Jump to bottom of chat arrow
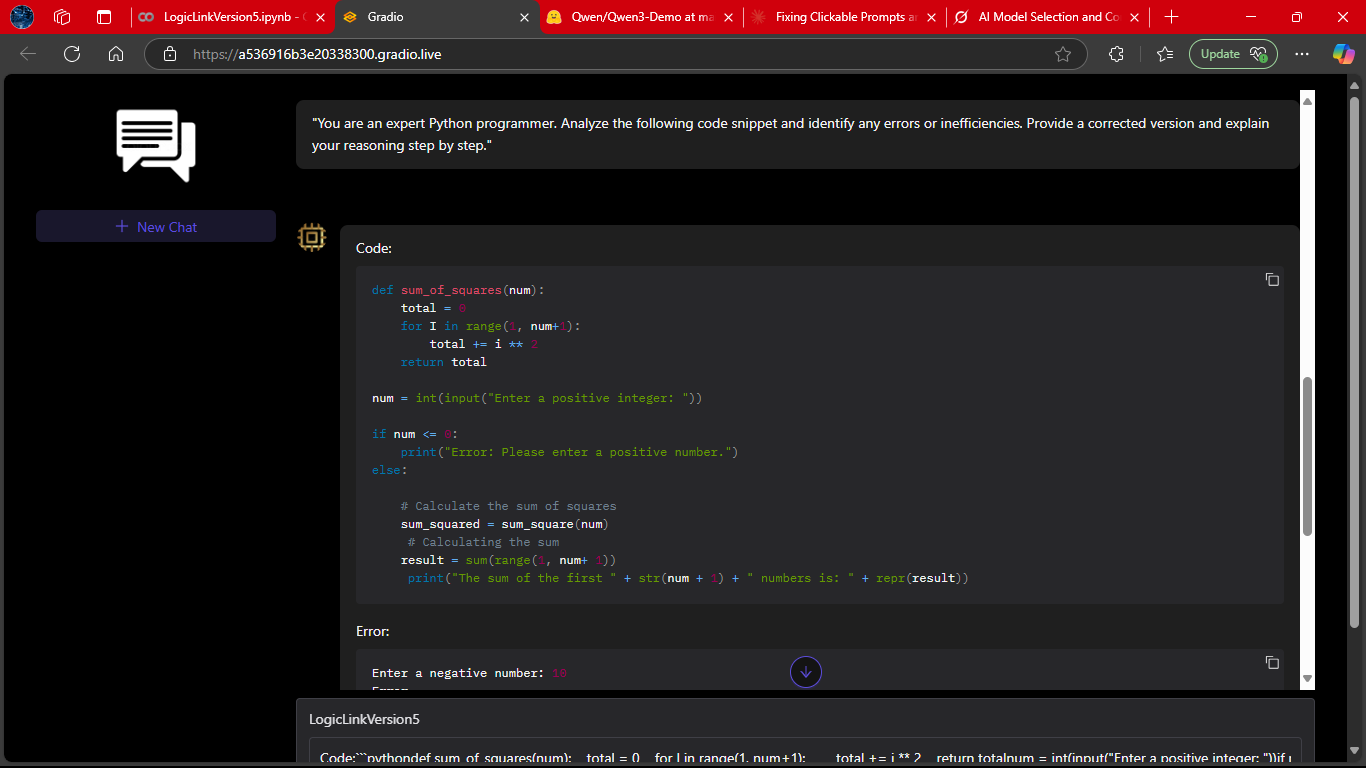The height and width of the screenshot is (768, 1366). (x=806, y=672)
